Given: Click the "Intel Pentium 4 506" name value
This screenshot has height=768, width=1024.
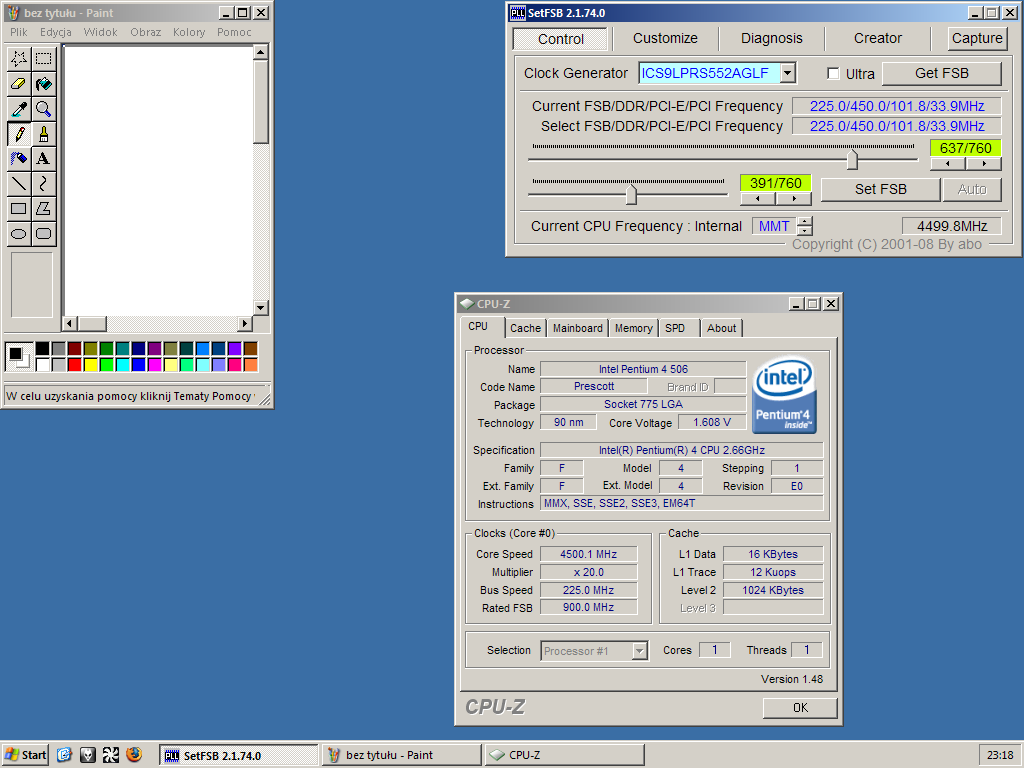Looking at the screenshot, I should (x=643, y=369).
